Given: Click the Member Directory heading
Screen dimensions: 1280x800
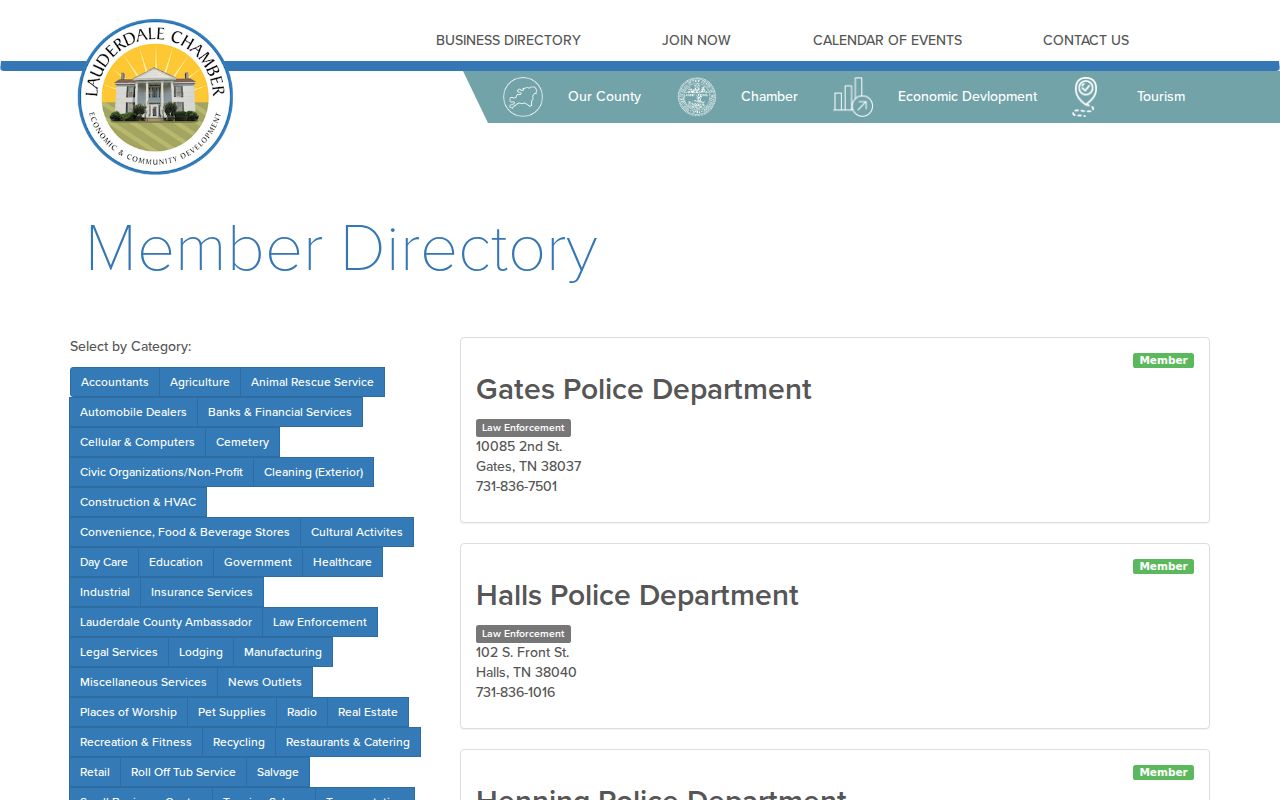Looking at the screenshot, I should point(342,249).
